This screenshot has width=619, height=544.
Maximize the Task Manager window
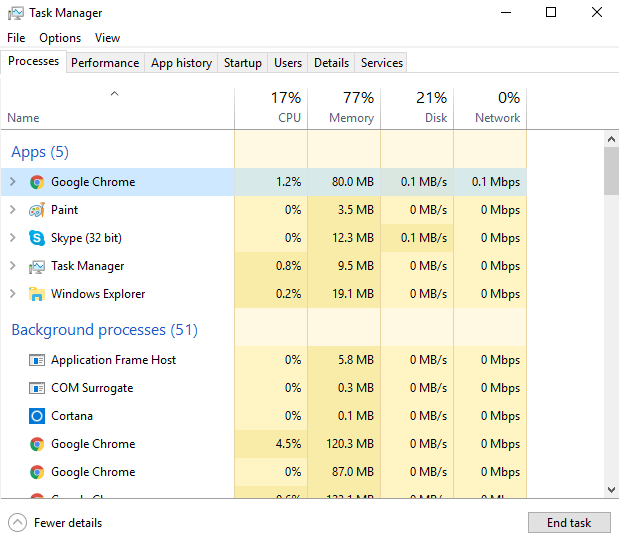551,12
